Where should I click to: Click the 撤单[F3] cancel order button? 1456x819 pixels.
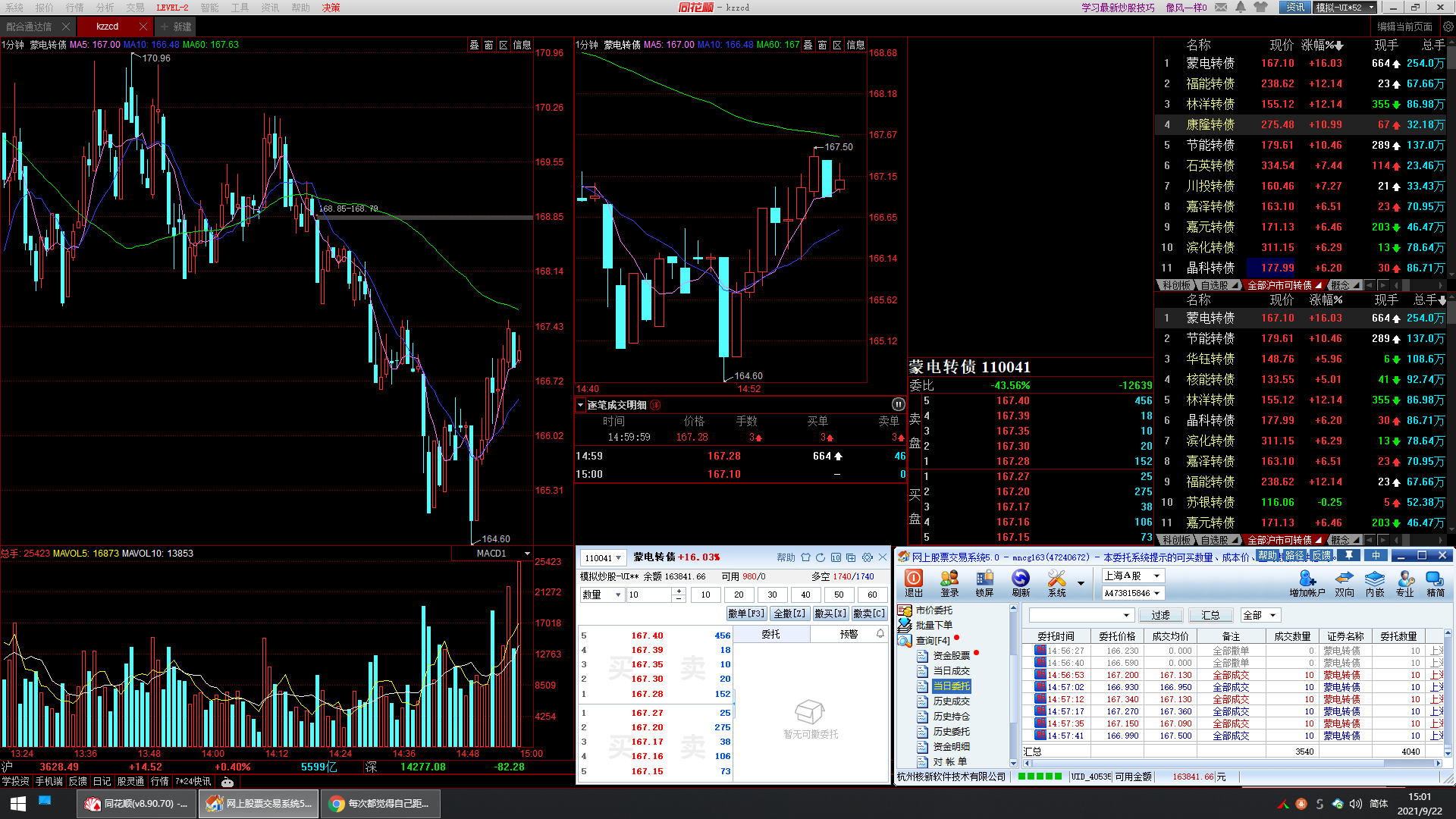[746, 613]
